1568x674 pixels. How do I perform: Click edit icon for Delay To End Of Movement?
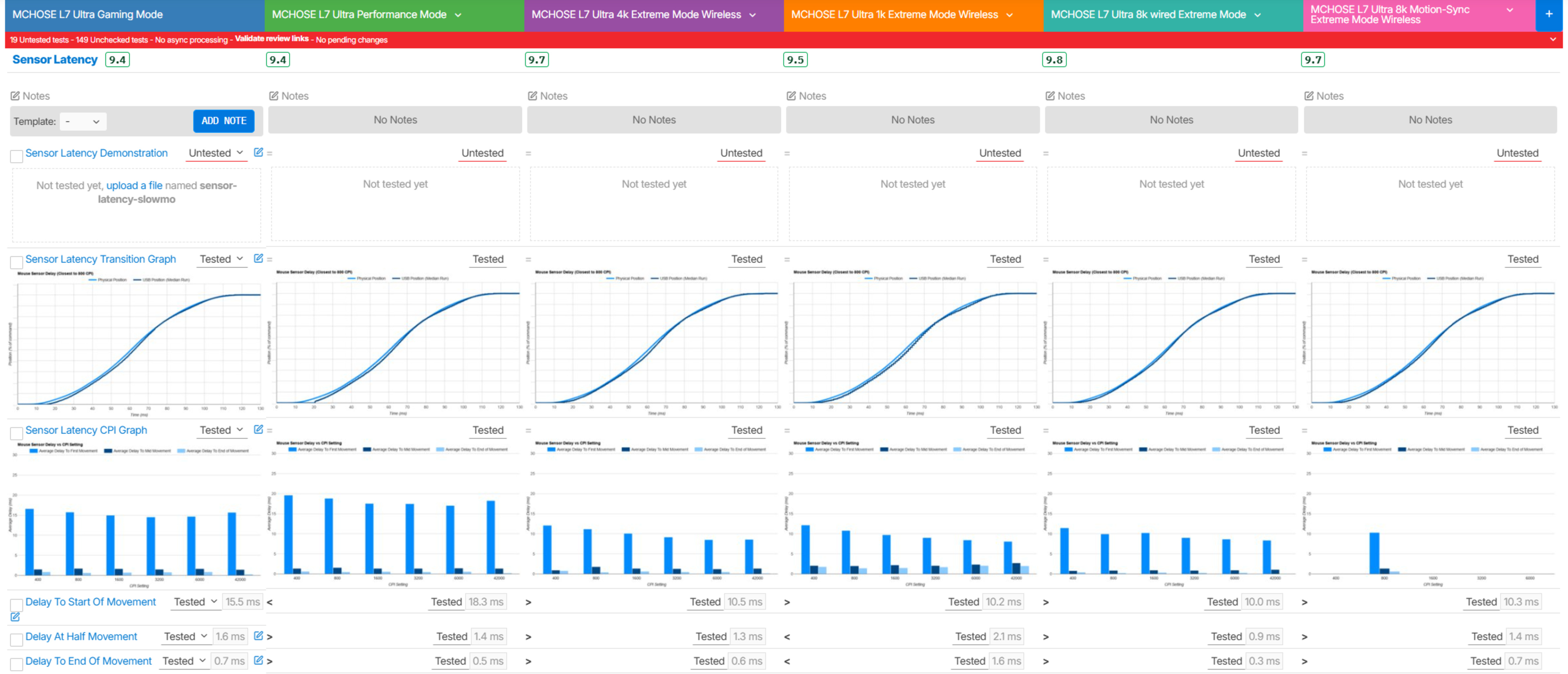click(x=258, y=660)
